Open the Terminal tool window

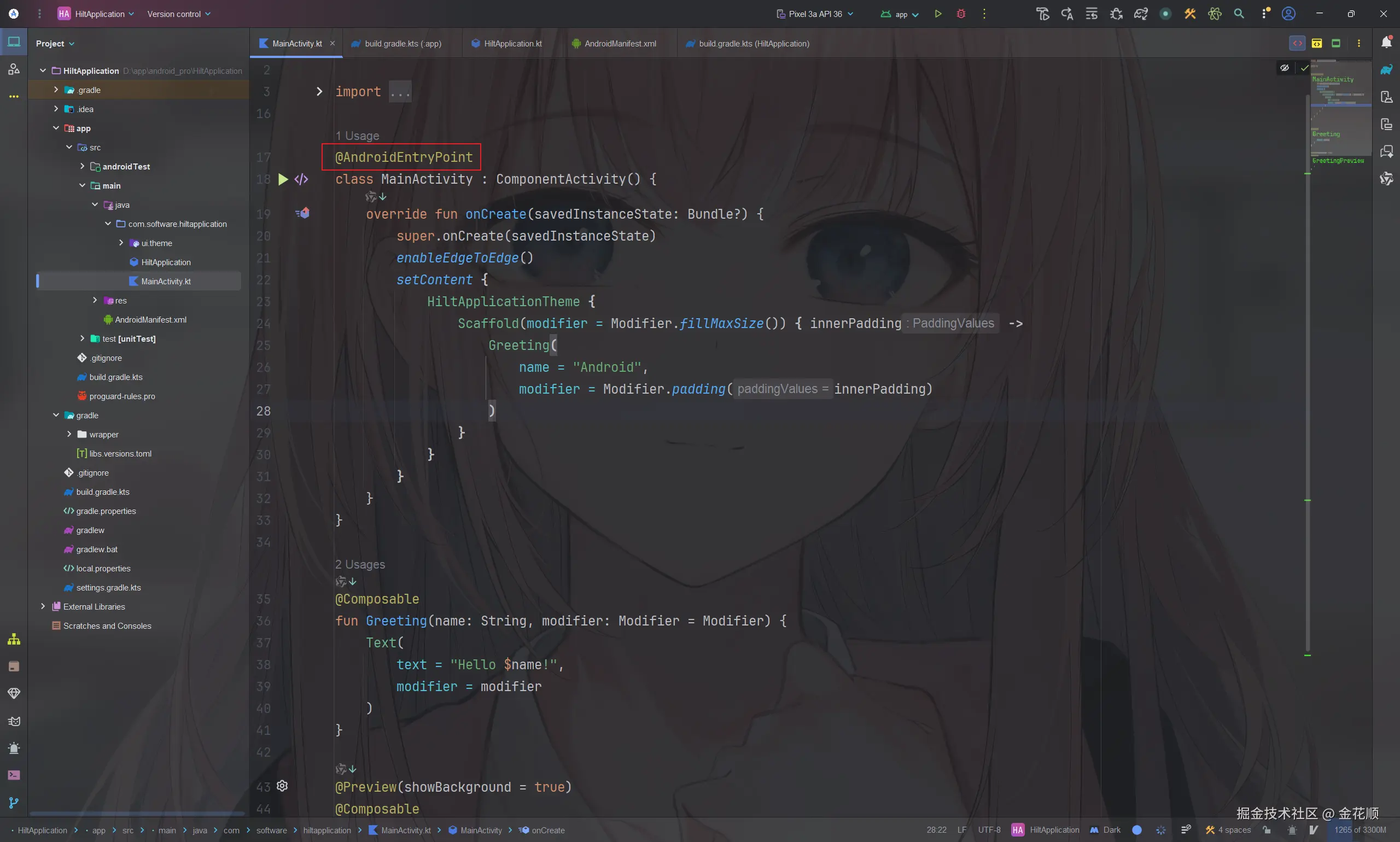pyautogui.click(x=14, y=775)
